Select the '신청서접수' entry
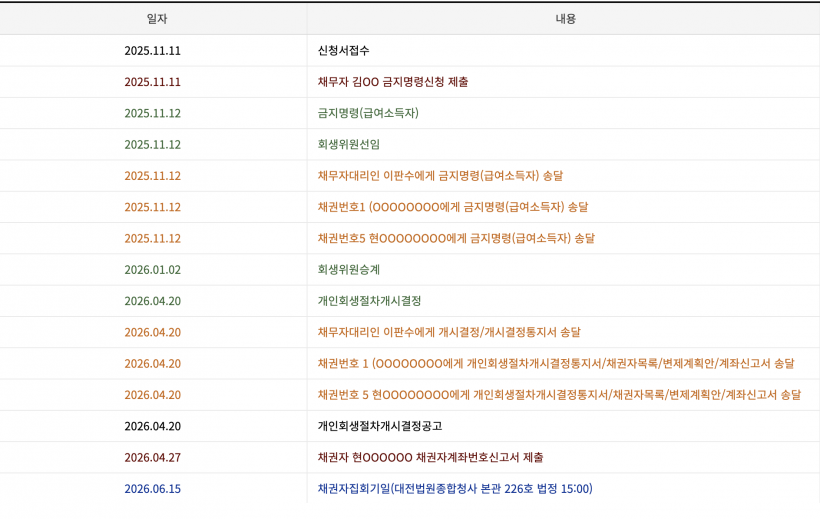The height and width of the screenshot is (519, 820). point(344,51)
